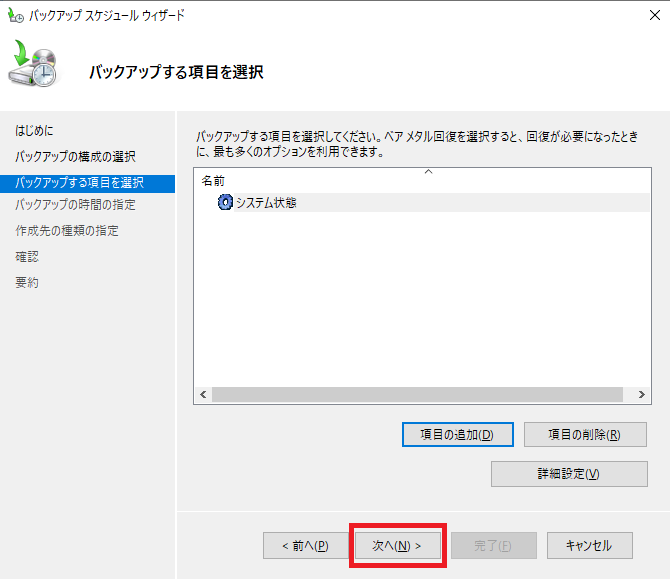This screenshot has height=579, width=670.
Task: Select the システム状態 entry in the list
Action: [266, 203]
